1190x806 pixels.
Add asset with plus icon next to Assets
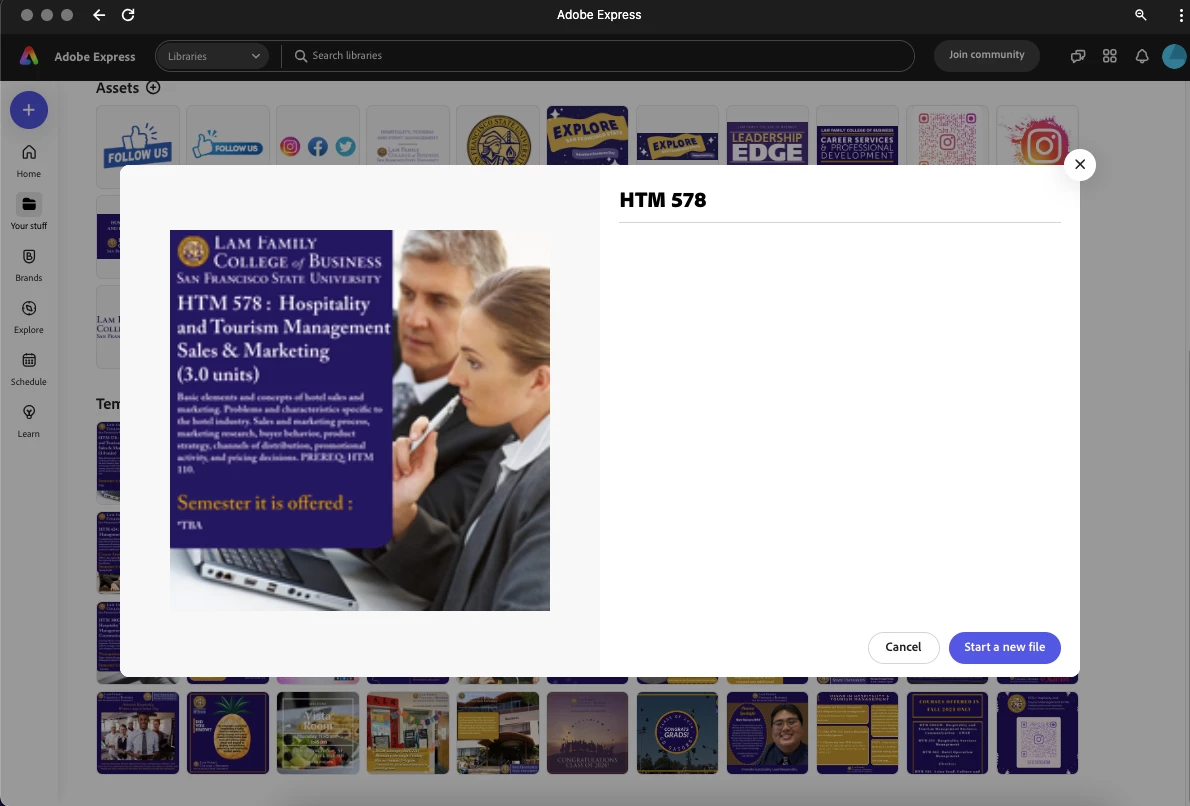[153, 87]
